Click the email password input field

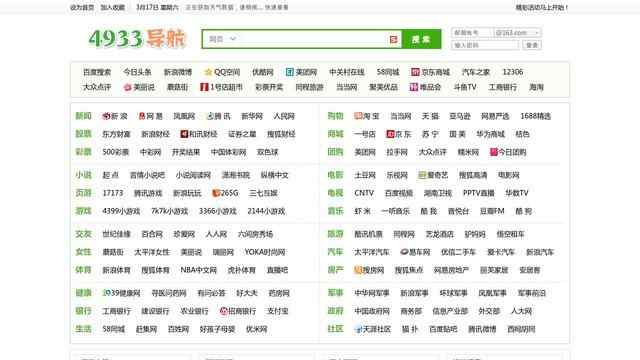pos(485,45)
